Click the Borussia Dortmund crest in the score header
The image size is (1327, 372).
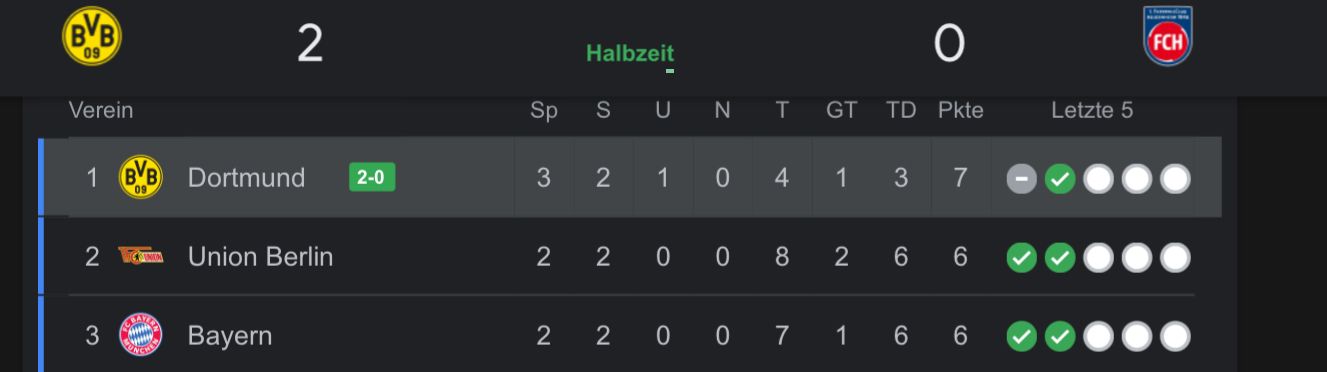pyautogui.click(x=92, y=36)
